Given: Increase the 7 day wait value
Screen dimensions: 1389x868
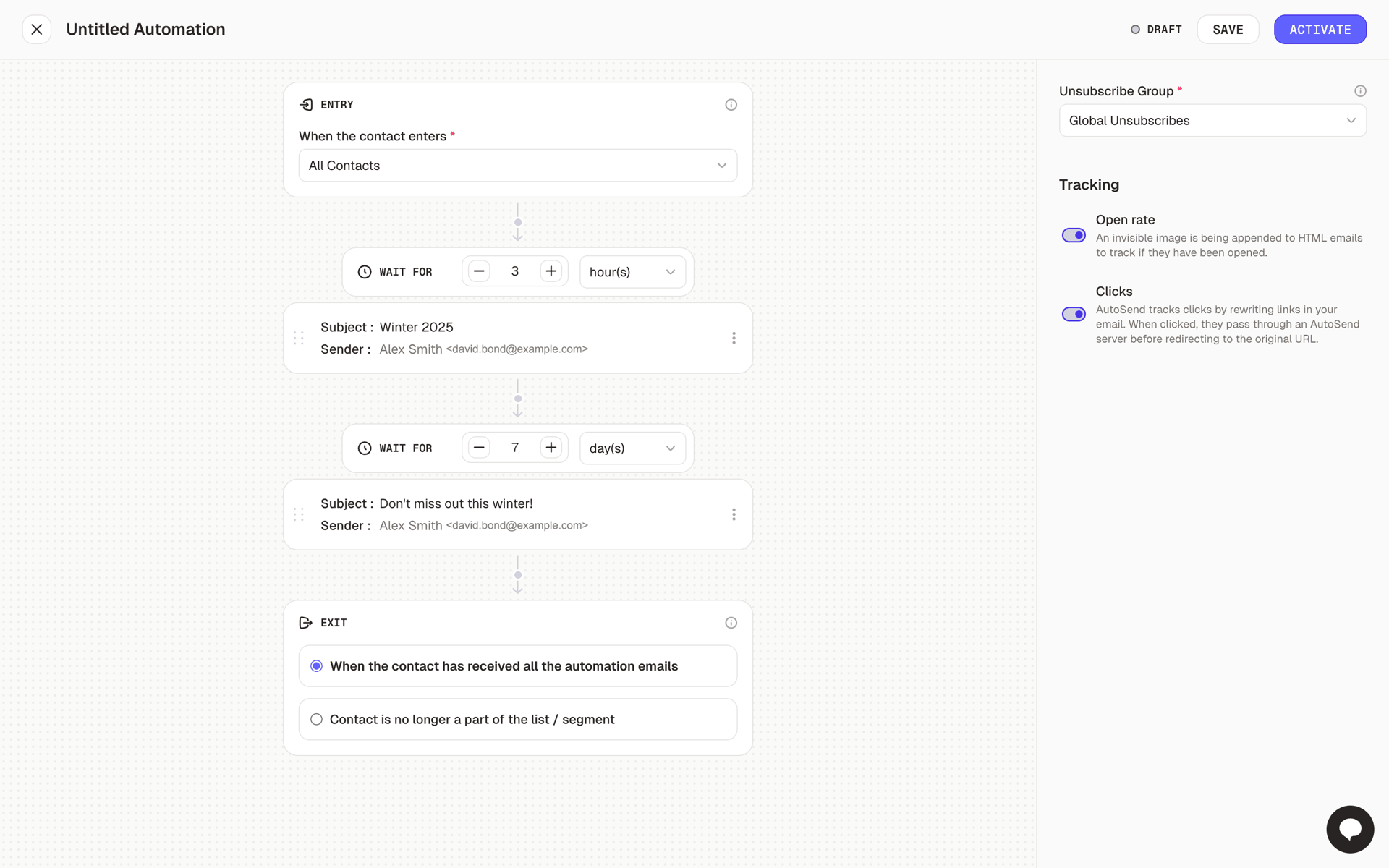Looking at the screenshot, I should 551,448.
